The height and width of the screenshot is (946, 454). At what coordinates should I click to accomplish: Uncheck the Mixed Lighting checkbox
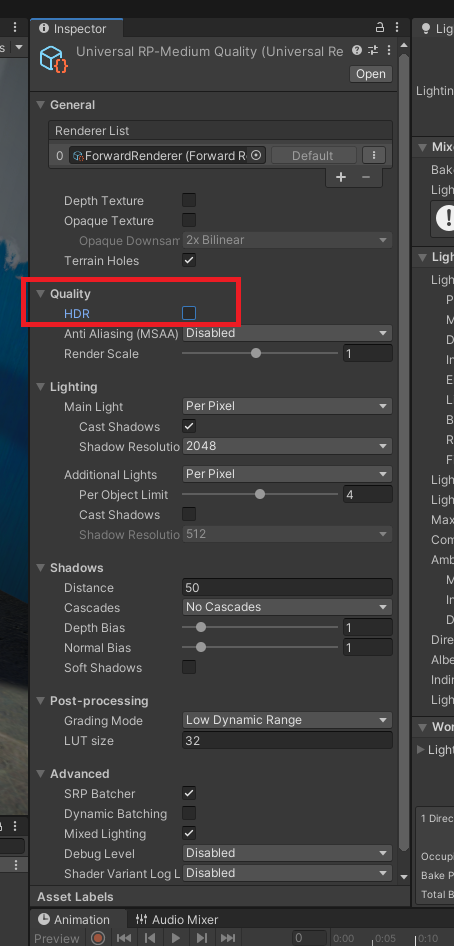click(189, 833)
